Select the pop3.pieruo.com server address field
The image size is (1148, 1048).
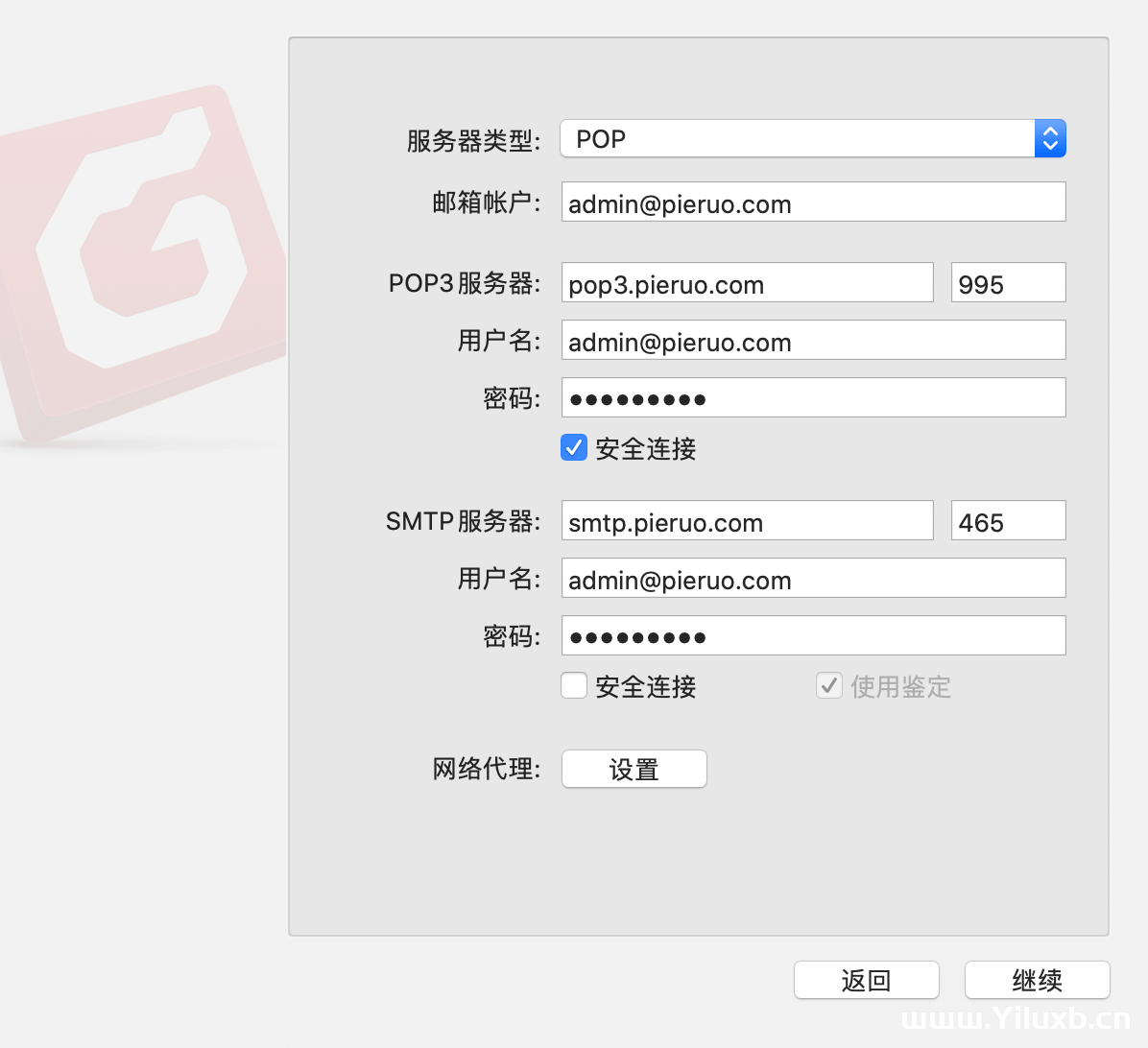(x=746, y=283)
